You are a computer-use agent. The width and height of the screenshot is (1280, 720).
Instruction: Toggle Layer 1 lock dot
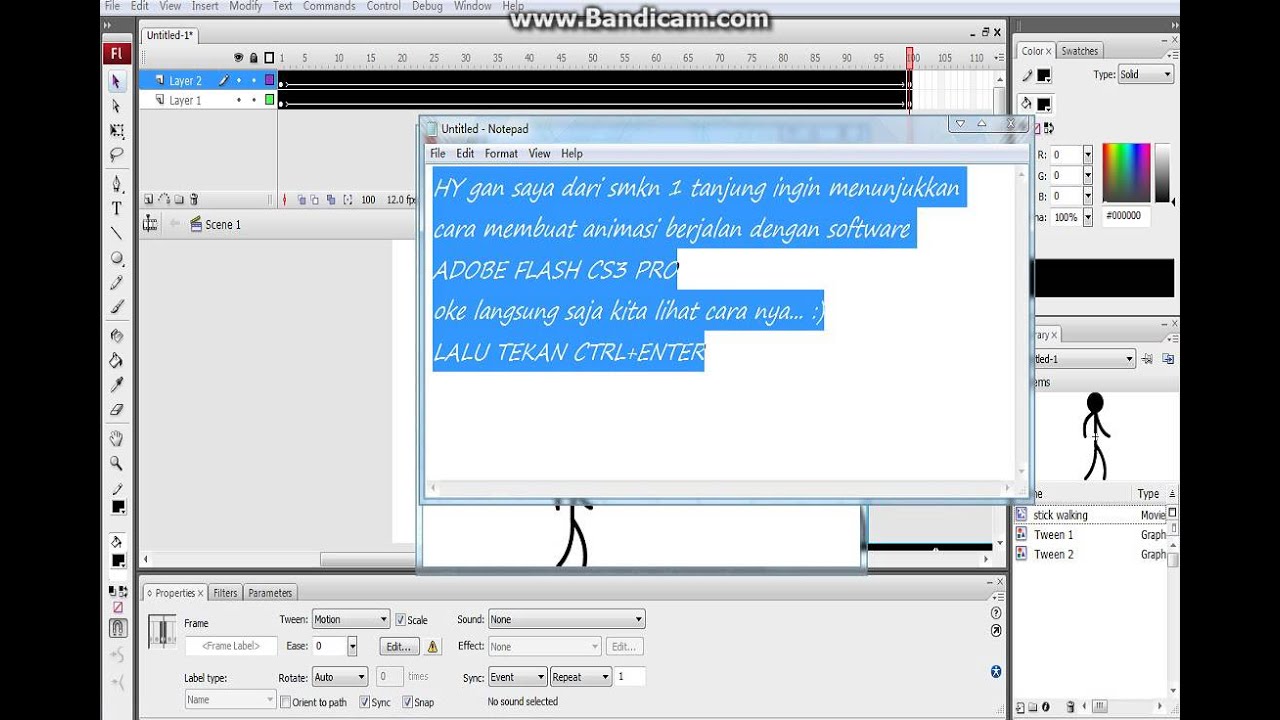(254, 100)
